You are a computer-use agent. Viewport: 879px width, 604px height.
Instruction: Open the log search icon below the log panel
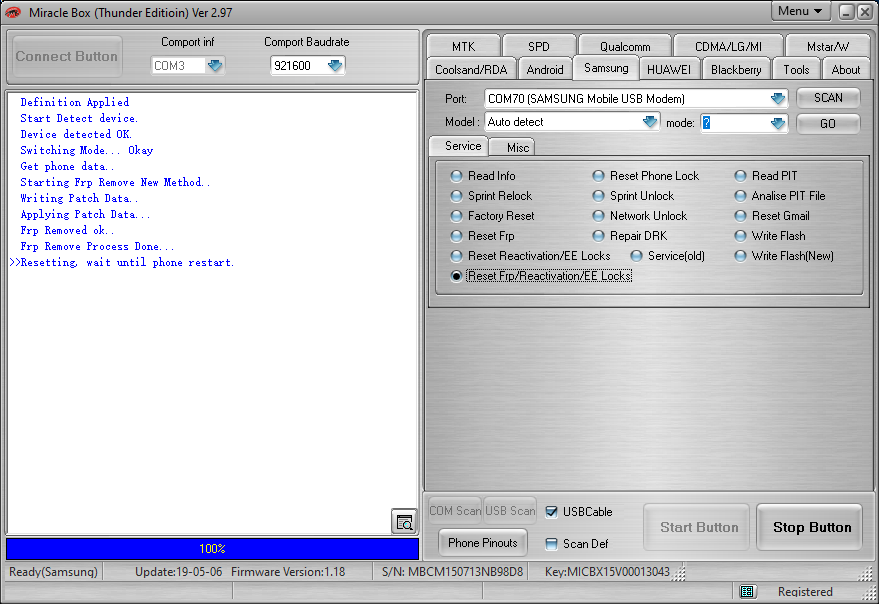click(404, 522)
